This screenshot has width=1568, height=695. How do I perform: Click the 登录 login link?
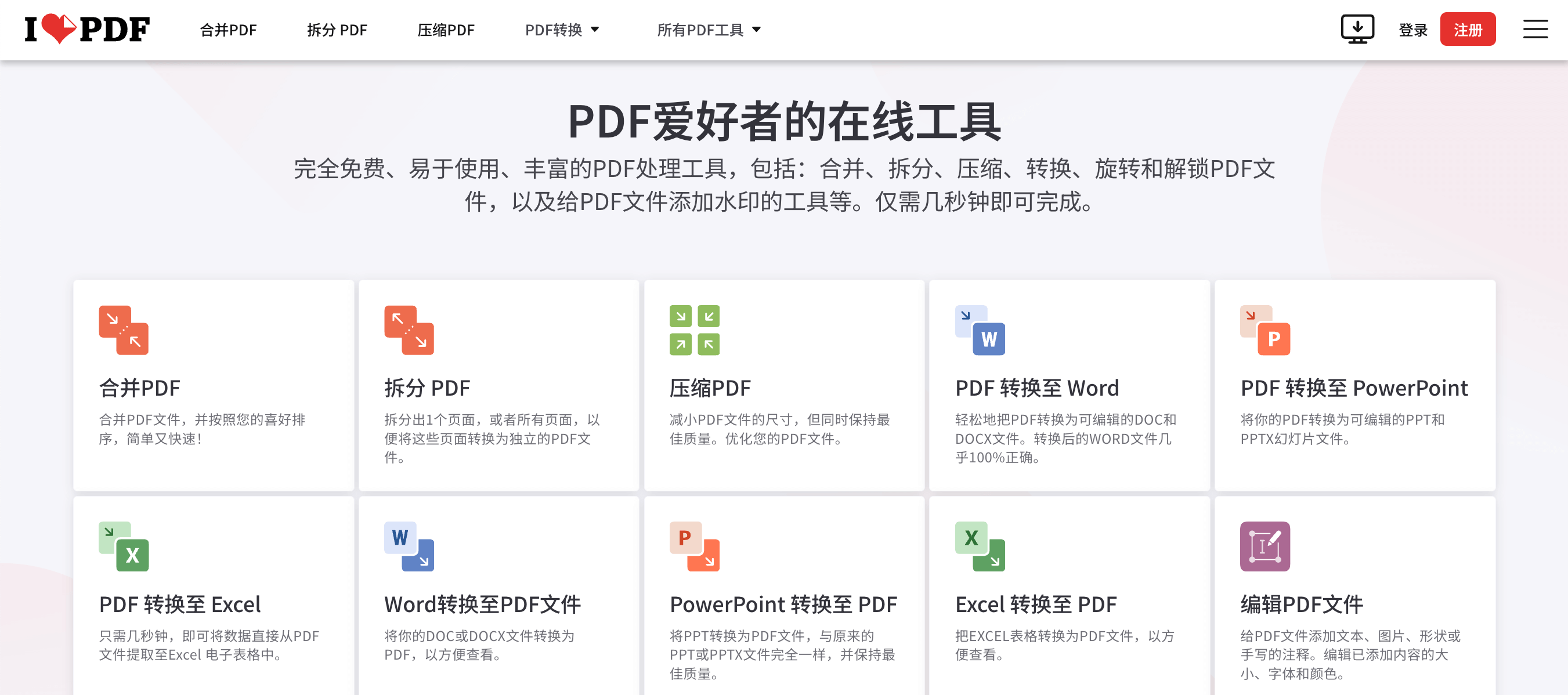pos(1413,30)
